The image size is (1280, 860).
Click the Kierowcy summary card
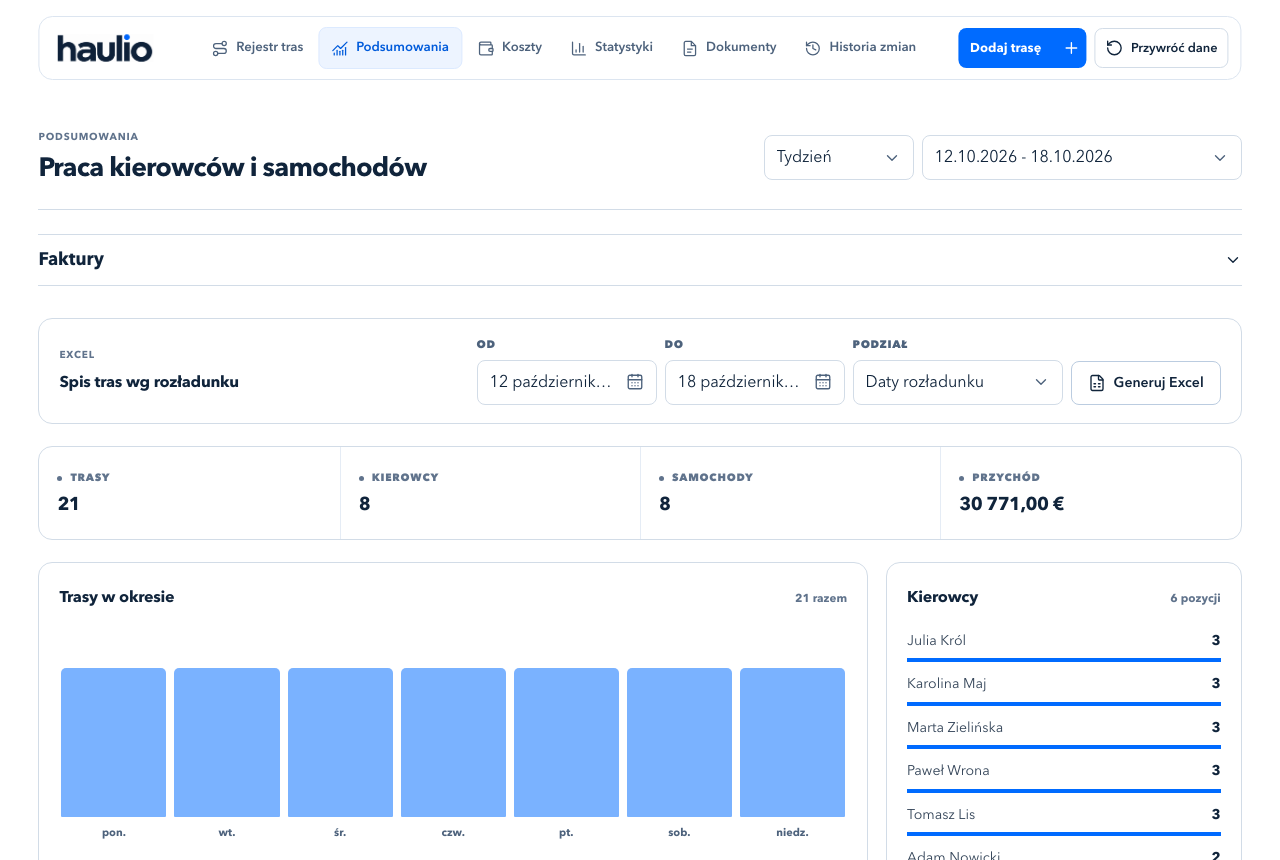pos(490,493)
